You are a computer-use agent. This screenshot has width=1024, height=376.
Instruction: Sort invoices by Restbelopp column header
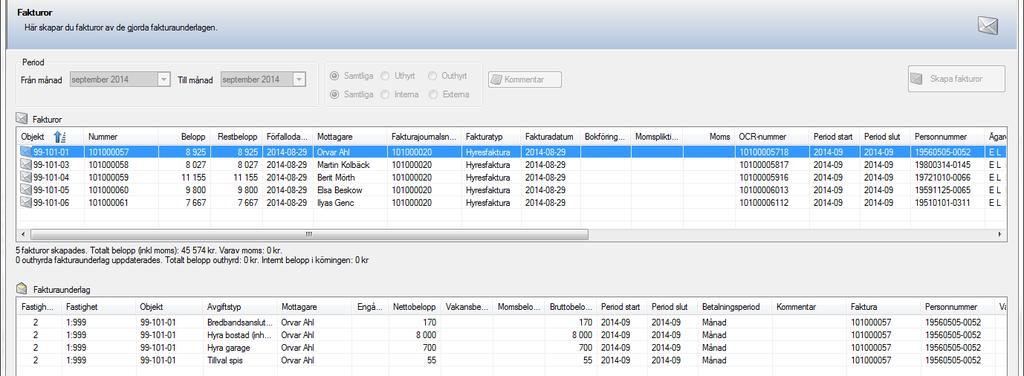pos(236,137)
